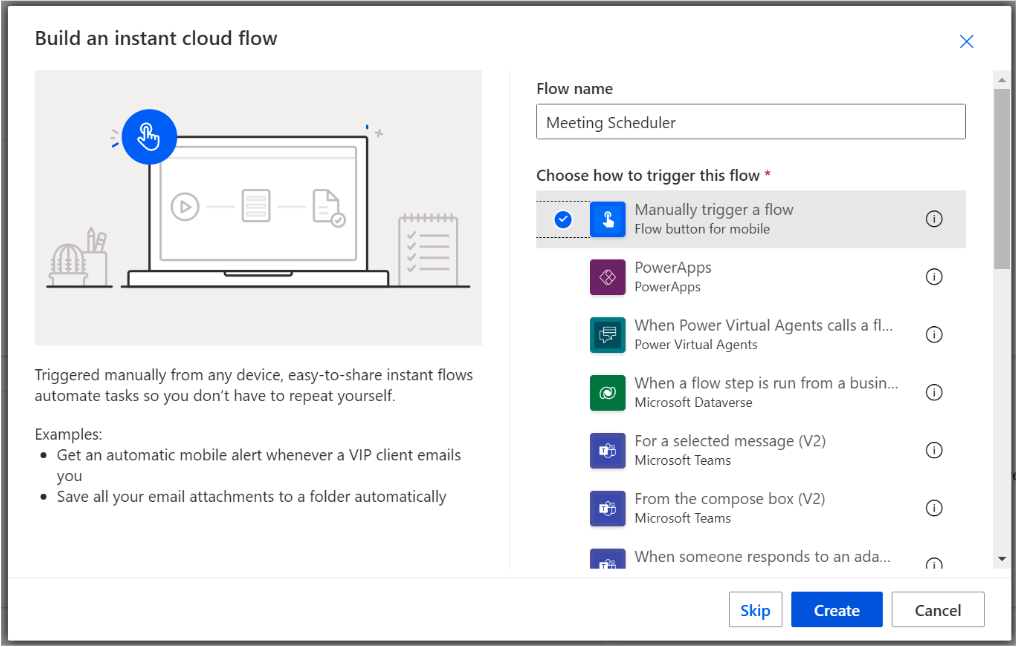Click the Manually trigger a flow icon

click(x=607, y=219)
